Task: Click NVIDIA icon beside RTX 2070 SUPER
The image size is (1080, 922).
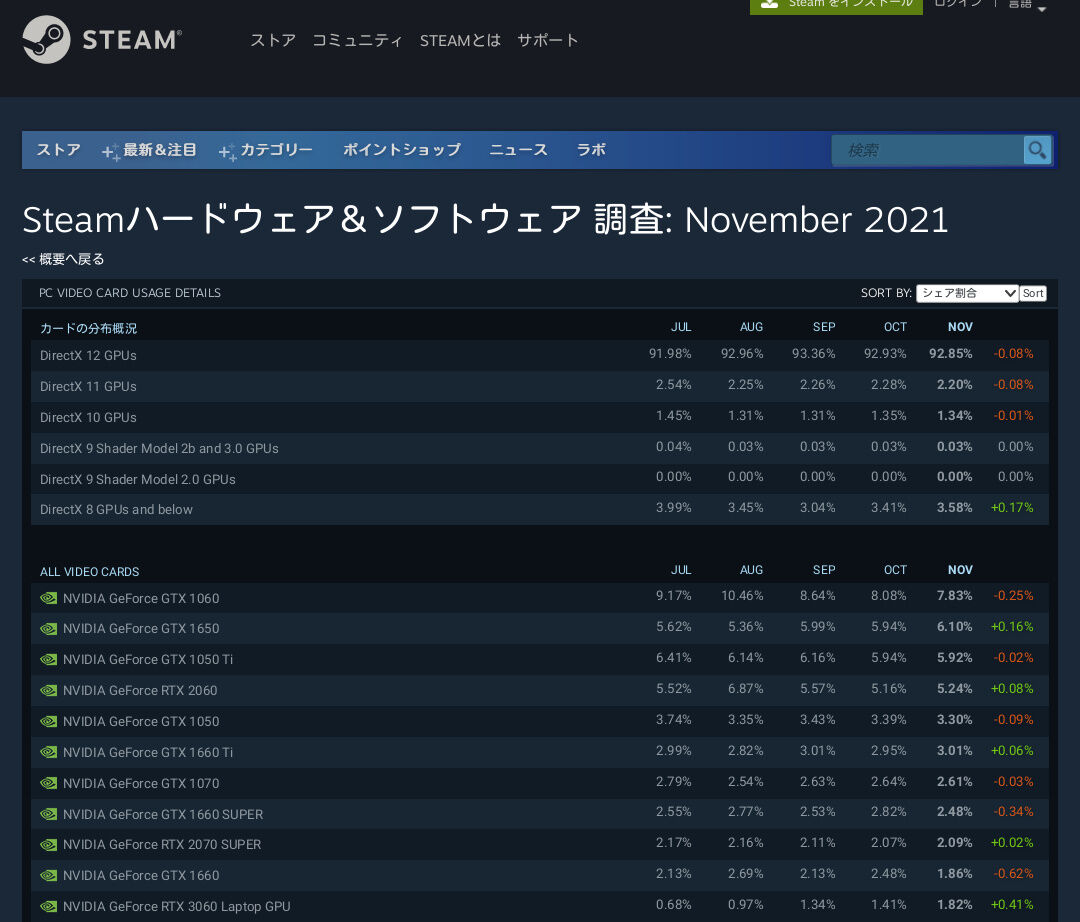Action: (x=48, y=845)
